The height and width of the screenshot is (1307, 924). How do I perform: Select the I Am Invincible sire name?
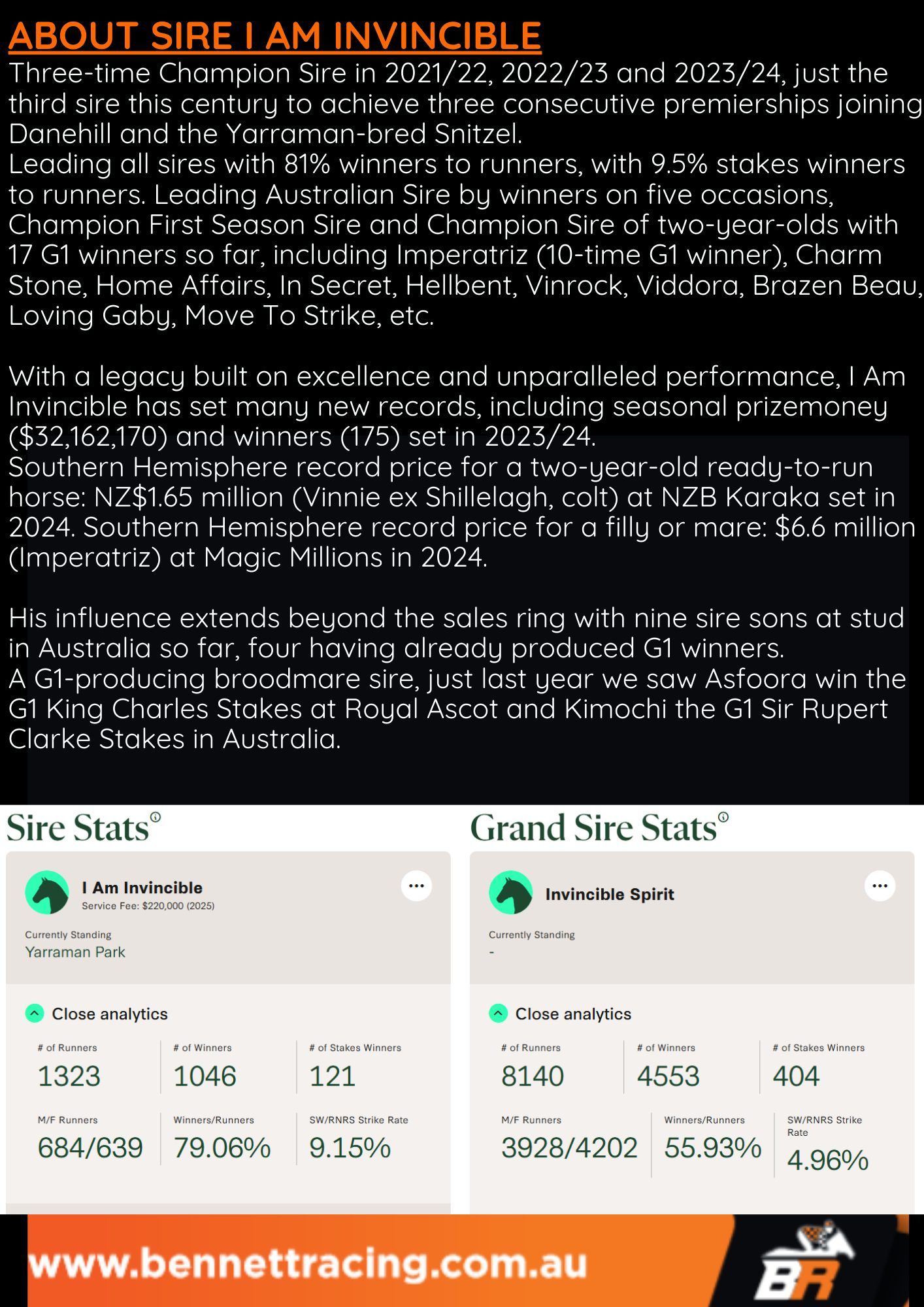[142, 887]
